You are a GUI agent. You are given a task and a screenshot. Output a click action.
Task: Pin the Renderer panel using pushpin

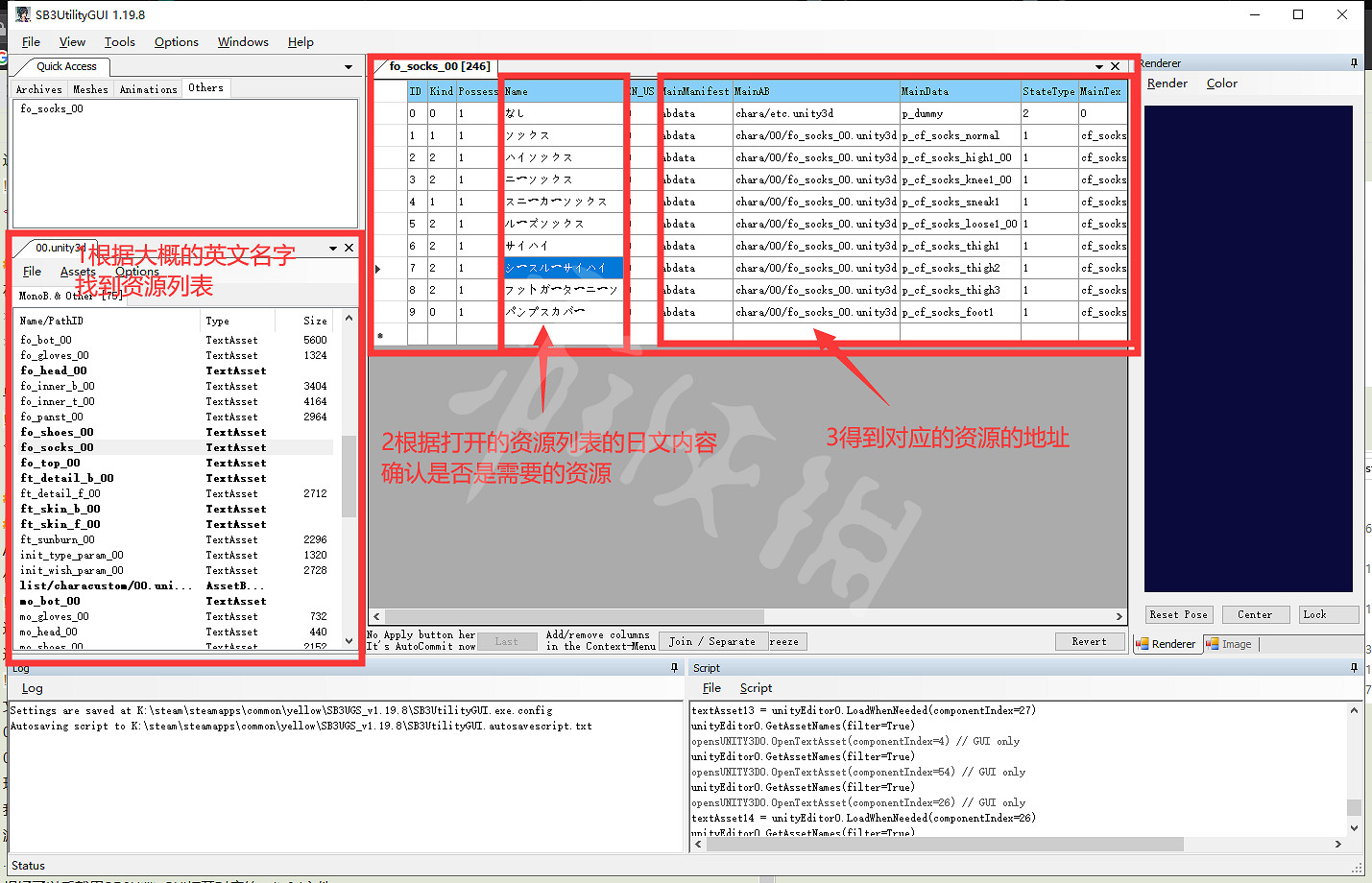[1354, 63]
